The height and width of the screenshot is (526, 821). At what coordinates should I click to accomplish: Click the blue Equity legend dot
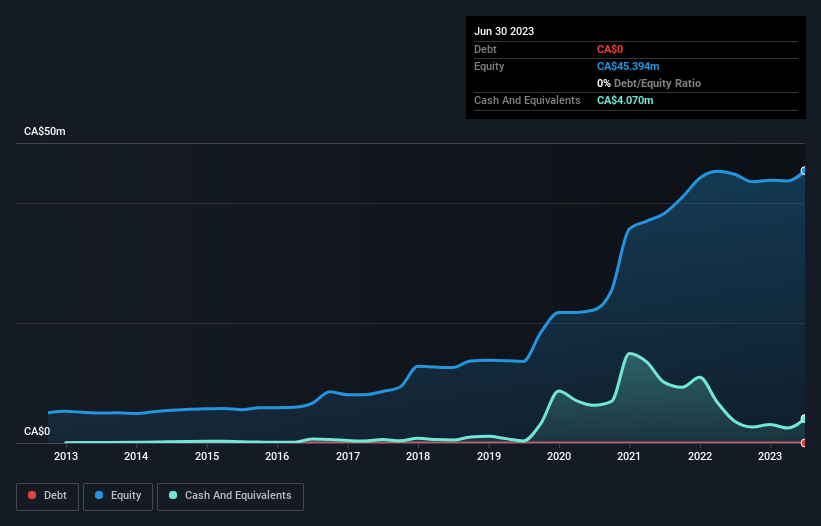98,495
